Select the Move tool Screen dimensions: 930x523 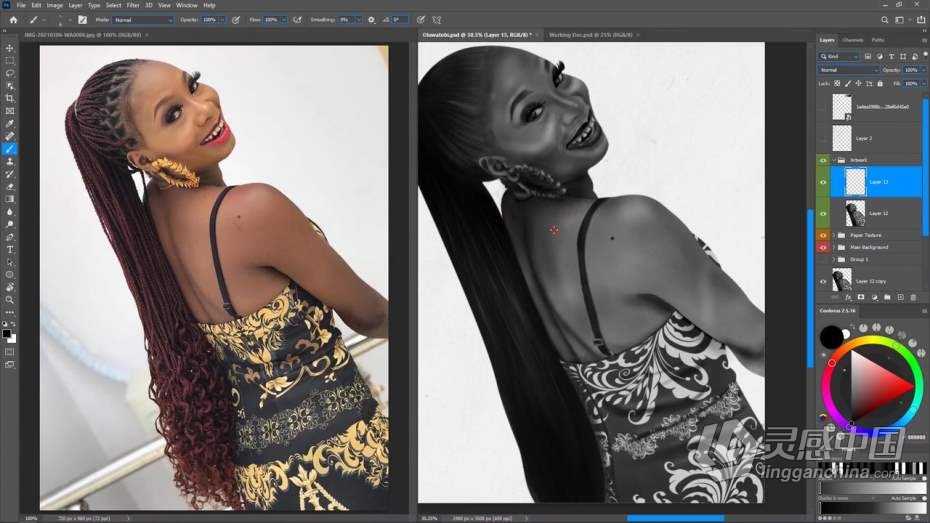(9, 48)
